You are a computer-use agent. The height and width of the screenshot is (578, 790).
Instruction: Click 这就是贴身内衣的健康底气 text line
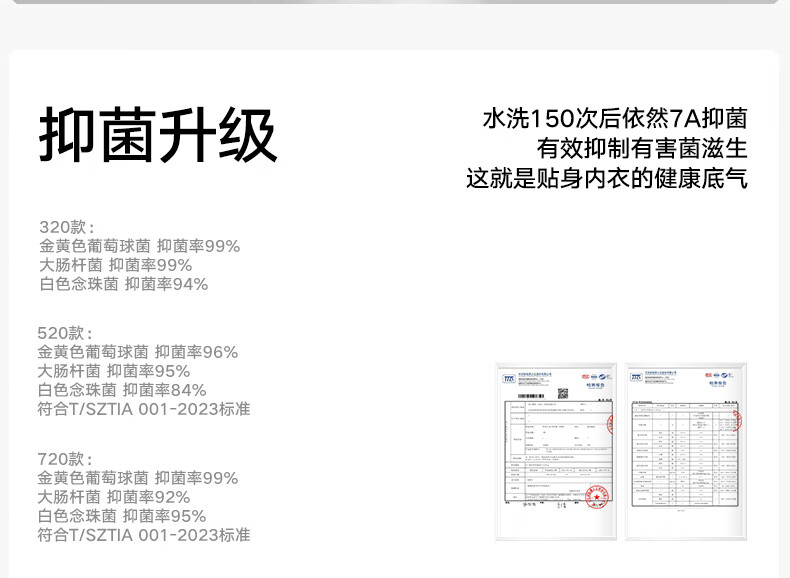607,178
